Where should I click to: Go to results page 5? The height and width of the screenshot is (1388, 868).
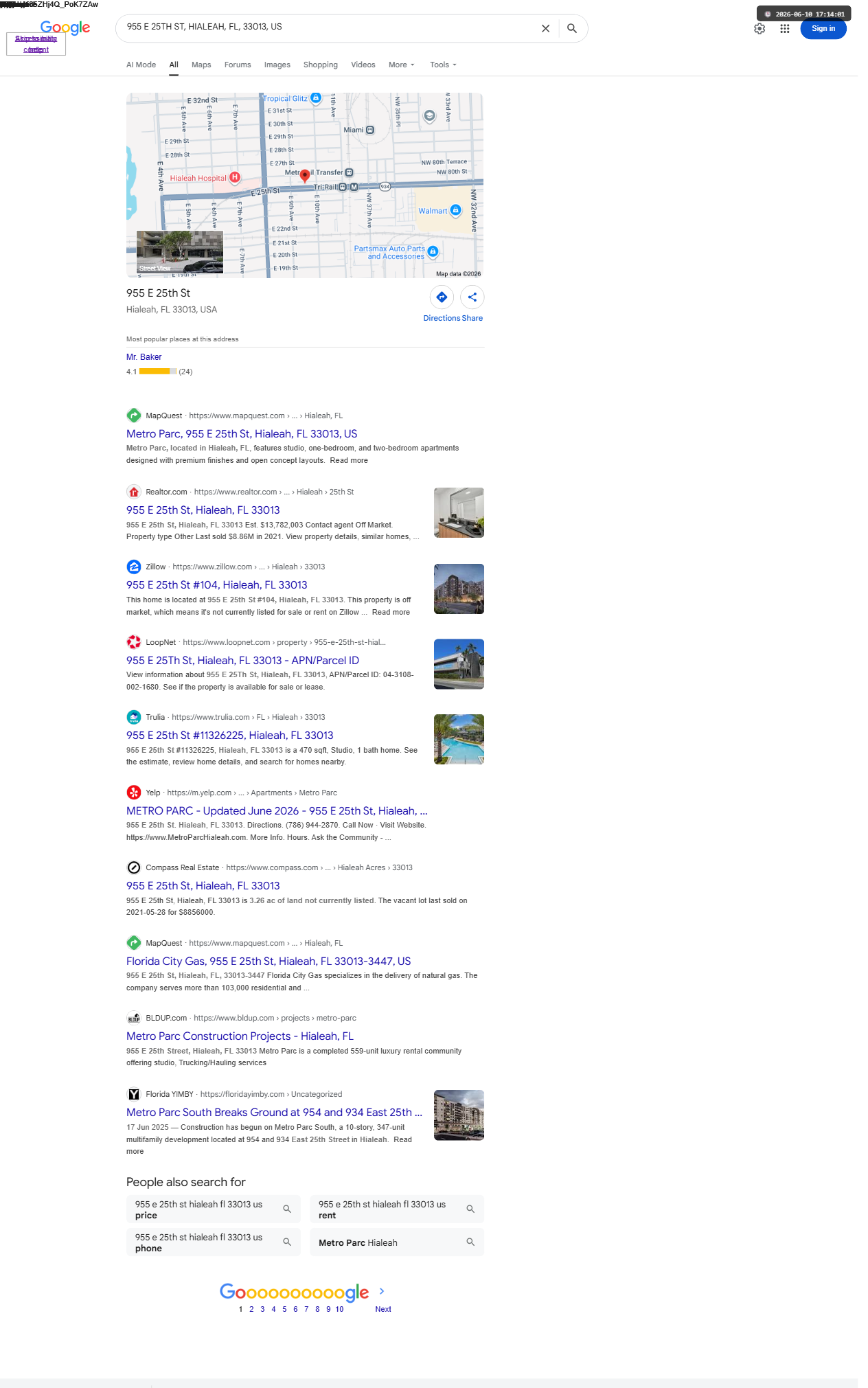click(x=284, y=1309)
